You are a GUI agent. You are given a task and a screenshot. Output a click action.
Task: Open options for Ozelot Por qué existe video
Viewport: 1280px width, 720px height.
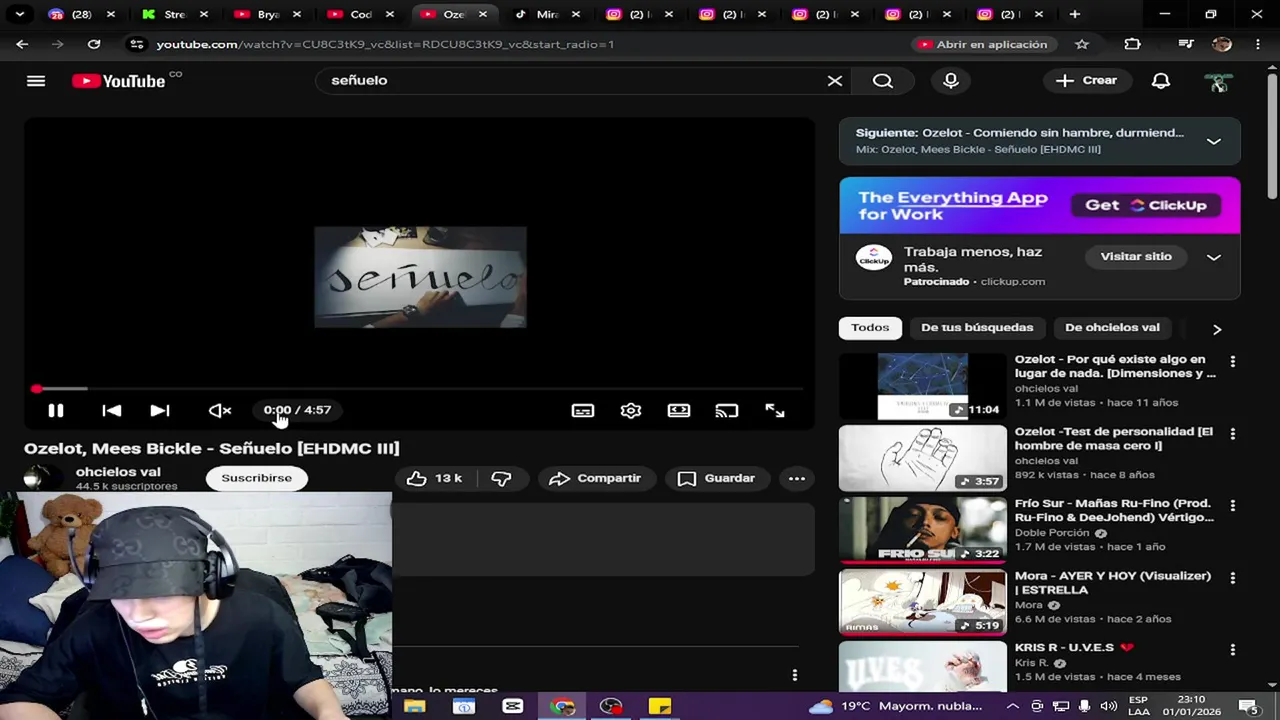[1232, 362]
